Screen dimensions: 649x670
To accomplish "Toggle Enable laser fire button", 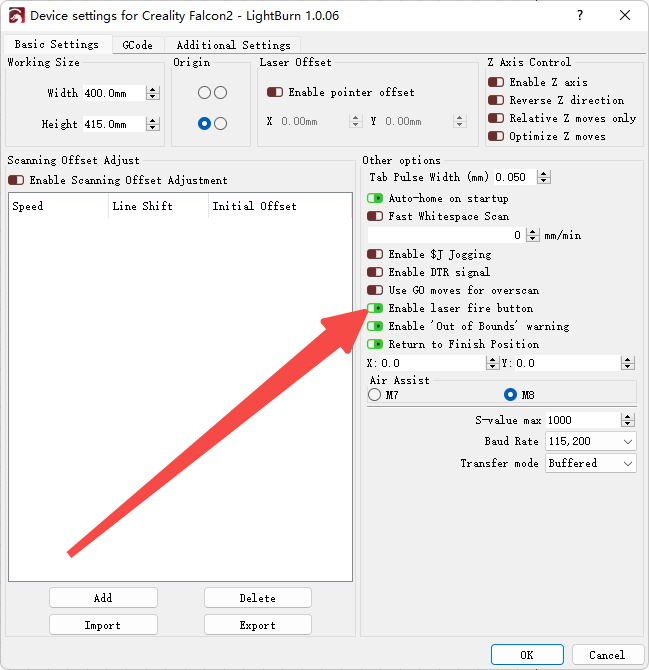I will (x=375, y=308).
